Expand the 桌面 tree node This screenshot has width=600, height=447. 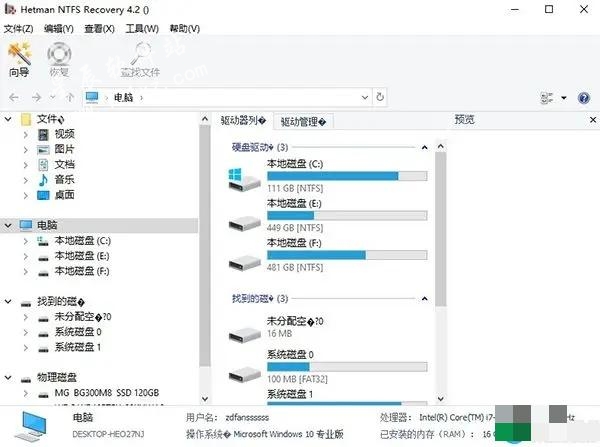coord(26,195)
